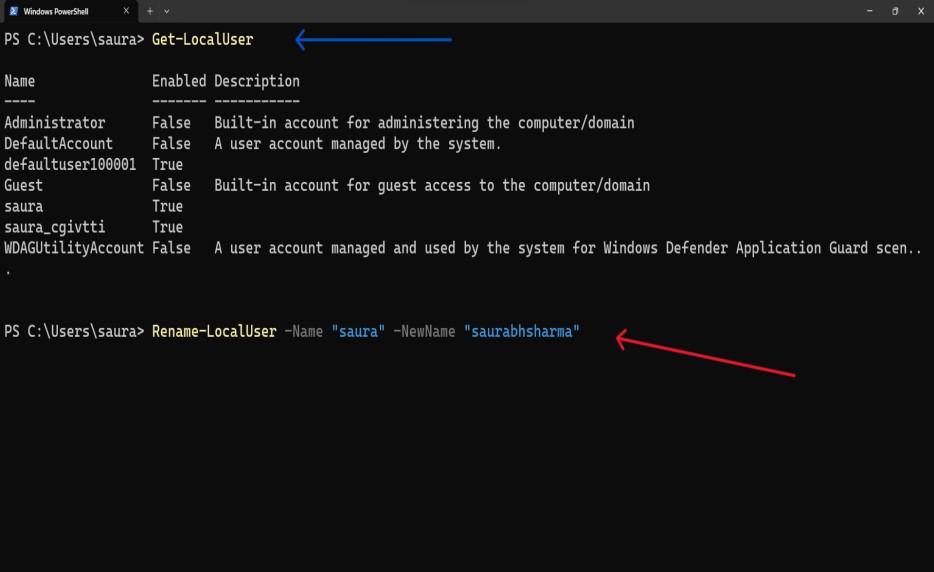Image resolution: width=934 pixels, height=572 pixels.
Task: Restore down the terminal window
Action: pos(895,11)
